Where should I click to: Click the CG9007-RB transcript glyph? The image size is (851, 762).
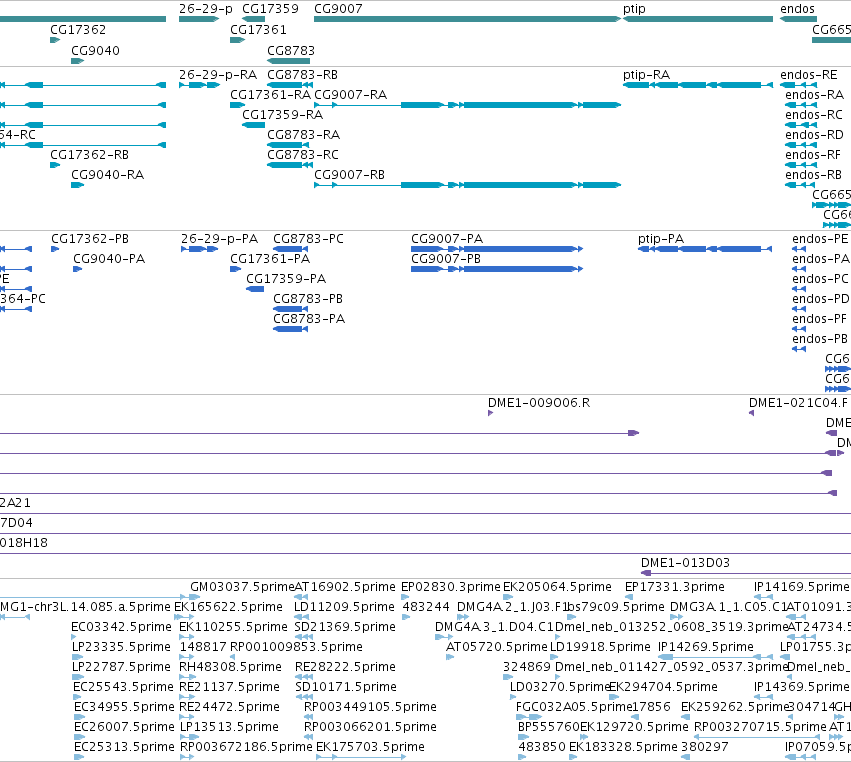[x=467, y=185]
